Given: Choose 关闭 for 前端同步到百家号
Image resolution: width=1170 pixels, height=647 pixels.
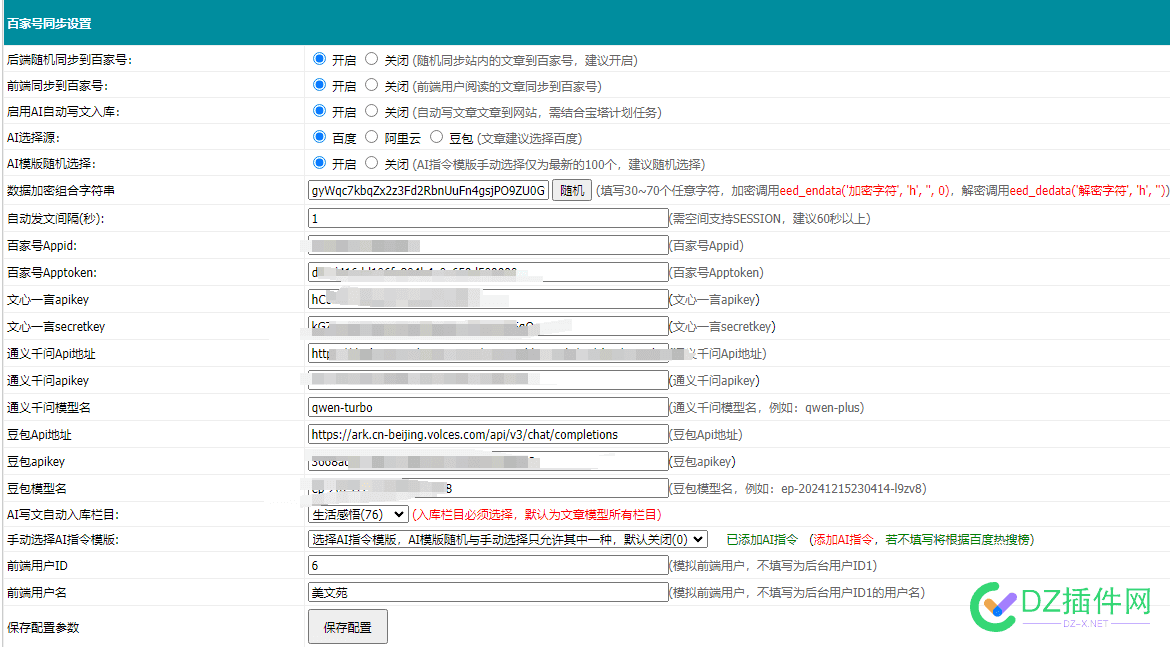Looking at the screenshot, I should (x=372, y=85).
